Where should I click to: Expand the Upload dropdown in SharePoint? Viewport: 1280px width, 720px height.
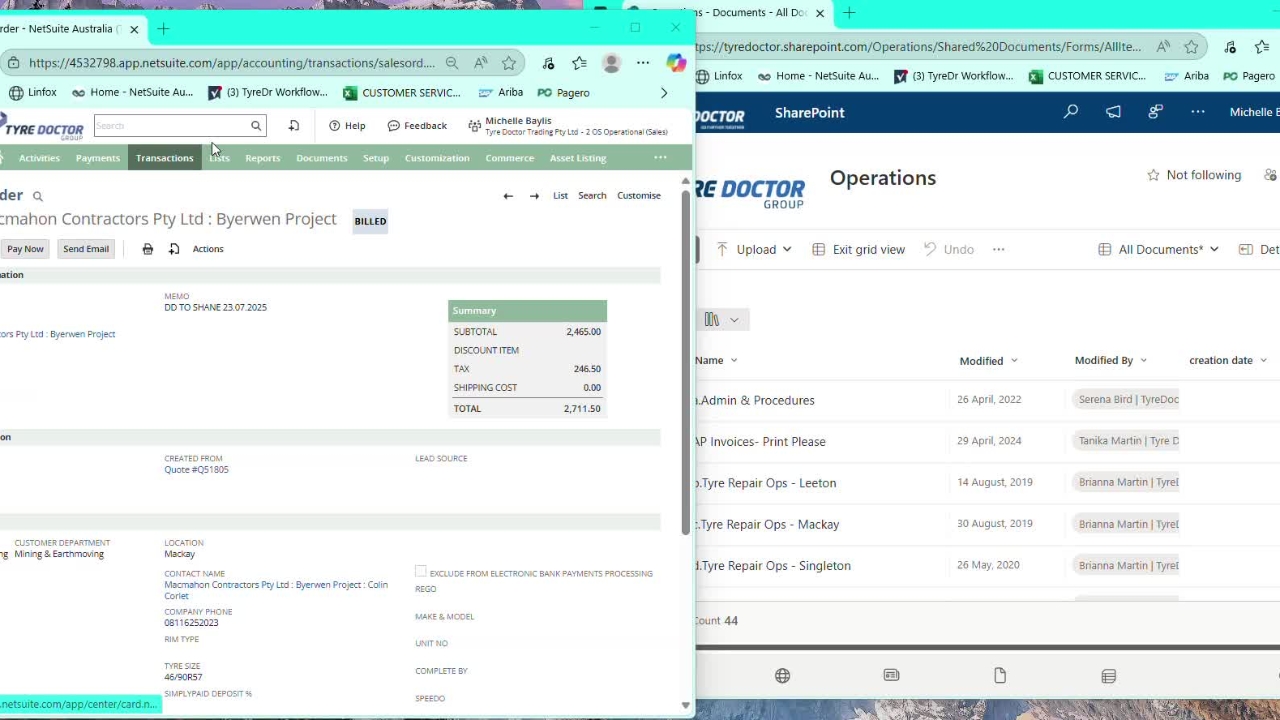[x=787, y=250]
